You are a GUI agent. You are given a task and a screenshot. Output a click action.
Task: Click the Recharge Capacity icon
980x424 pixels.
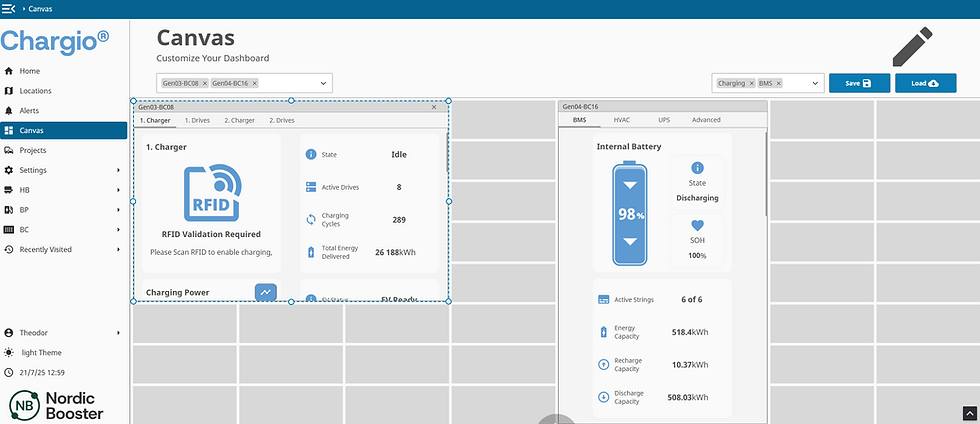pyautogui.click(x=604, y=365)
